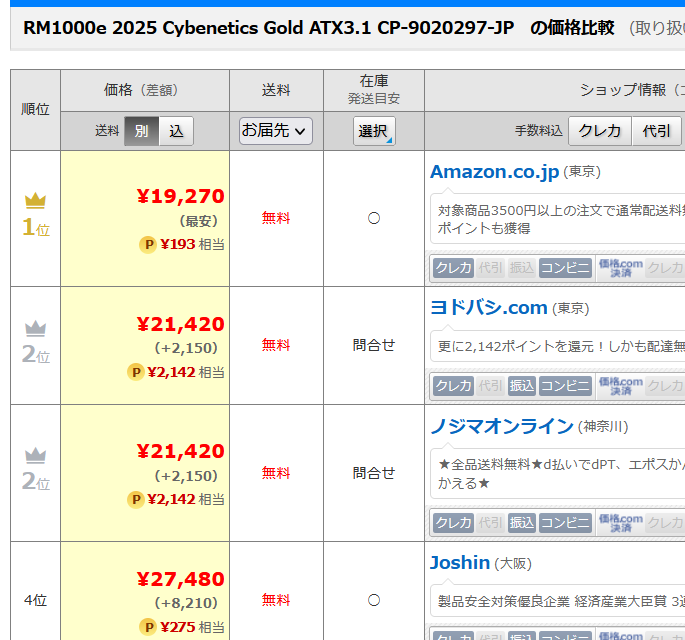Click the クレカ payment badge in ノジマオンライン row
The height and width of the screenshot is (640, 685).
[x=453, y=523]
